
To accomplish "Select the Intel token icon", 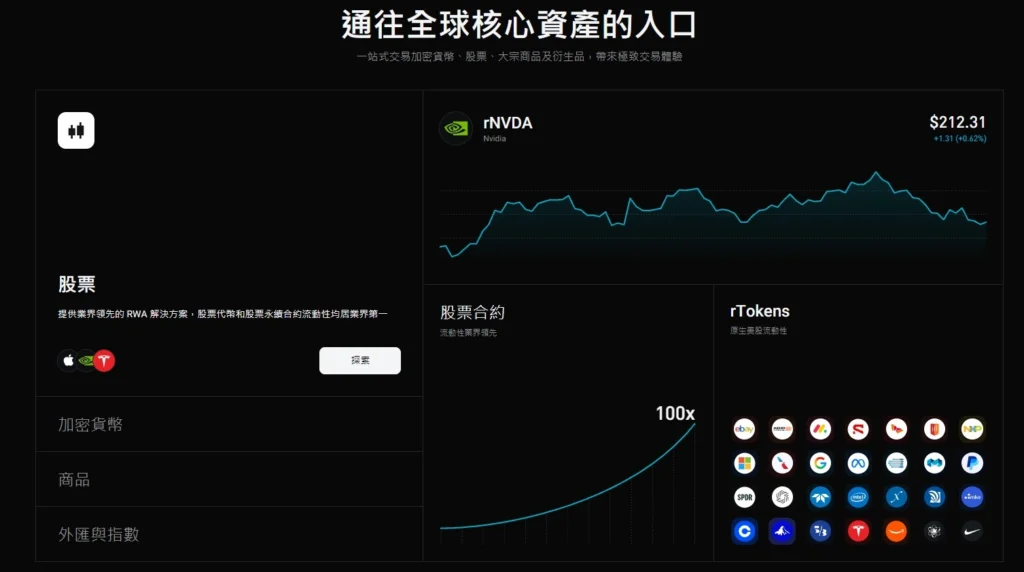I will click(x=858, y=497).
